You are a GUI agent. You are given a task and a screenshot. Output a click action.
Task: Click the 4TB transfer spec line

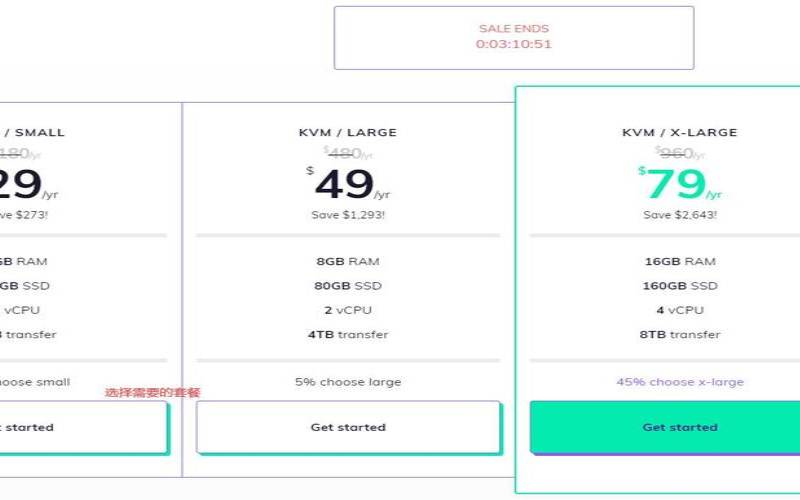(x=348, y=335)
